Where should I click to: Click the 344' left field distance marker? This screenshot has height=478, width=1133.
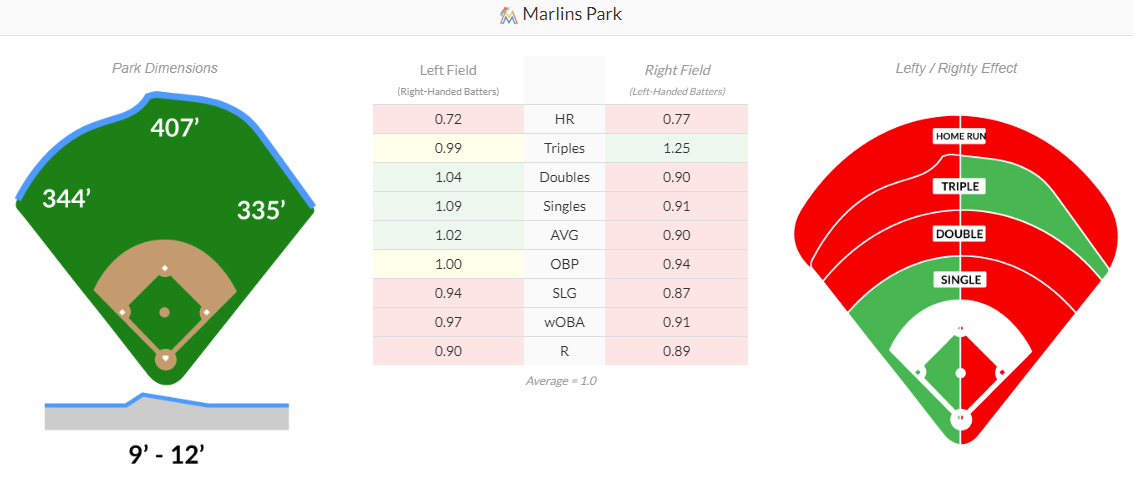[67, 198]
